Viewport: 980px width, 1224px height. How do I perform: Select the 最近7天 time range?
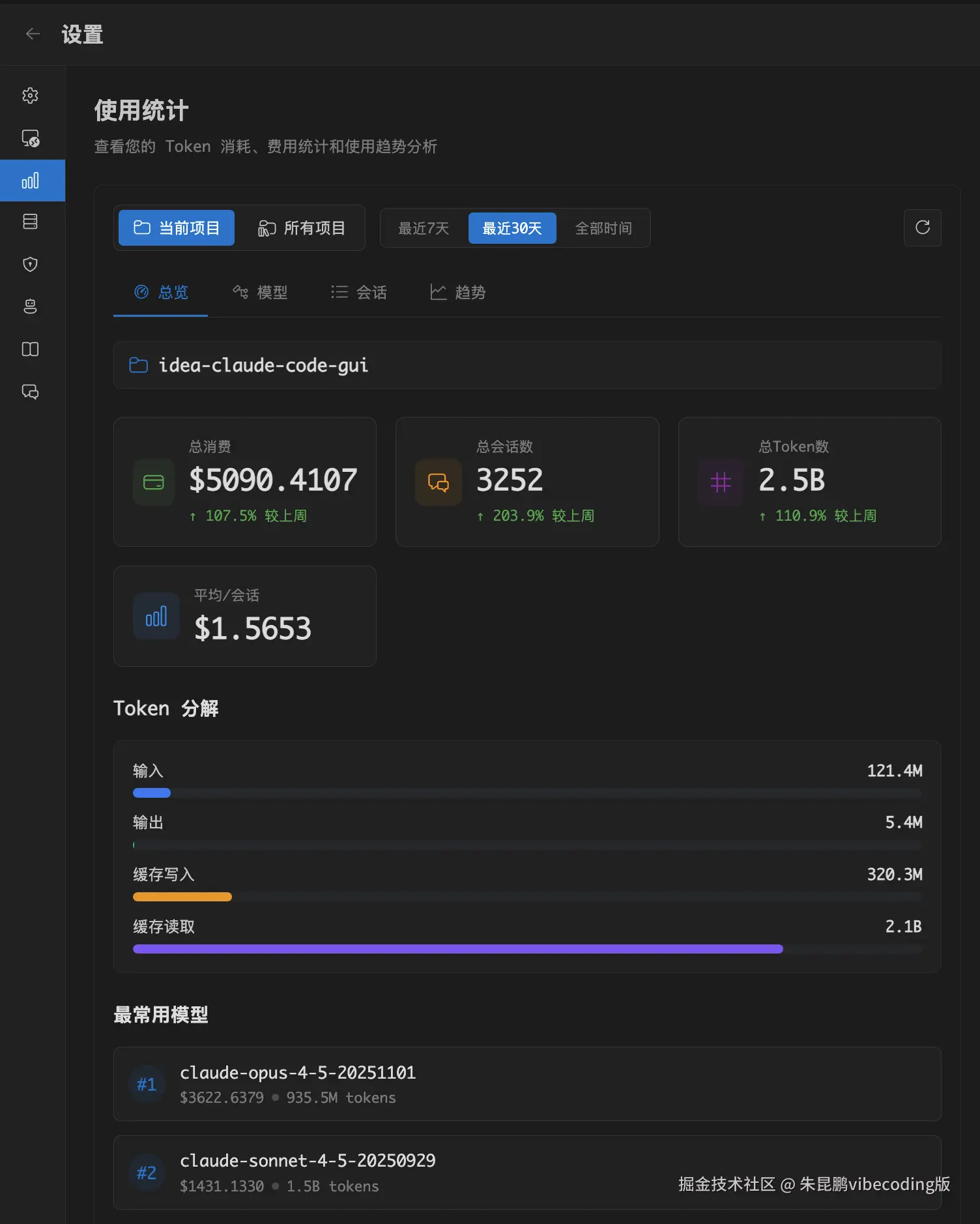tap(424, 228)
